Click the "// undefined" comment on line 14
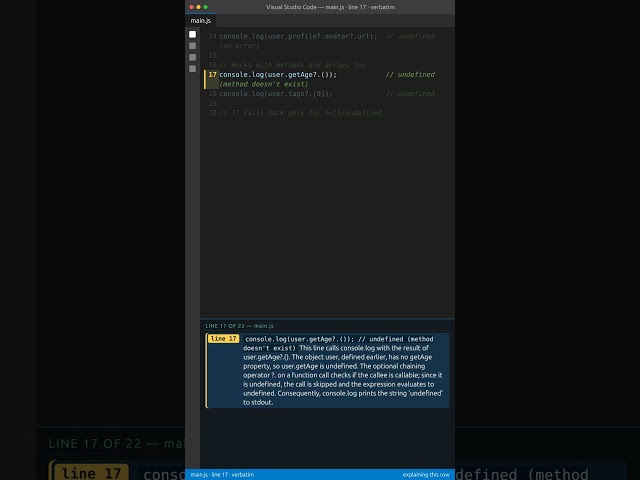Viewport: 640px width, 480px height. tap(410, 36)
